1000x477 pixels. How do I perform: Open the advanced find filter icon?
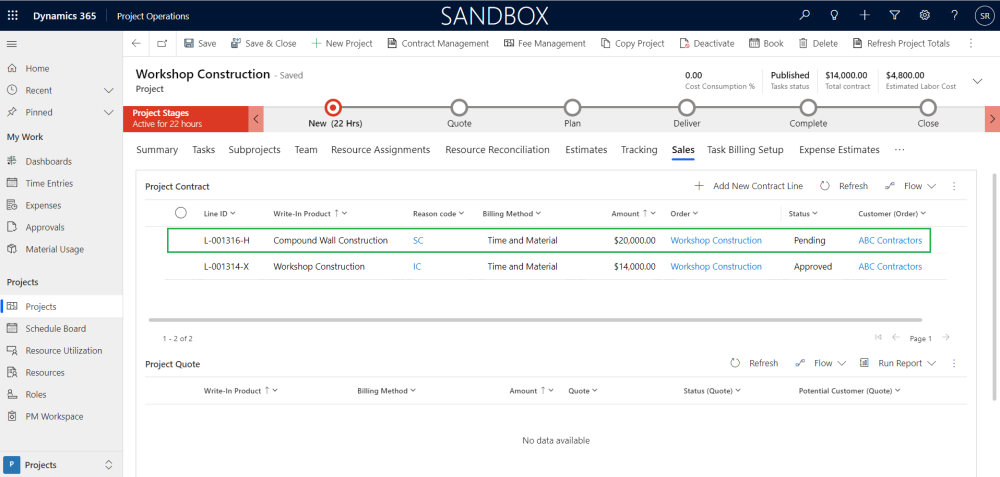pyautogui.click(x=894, y=15)
